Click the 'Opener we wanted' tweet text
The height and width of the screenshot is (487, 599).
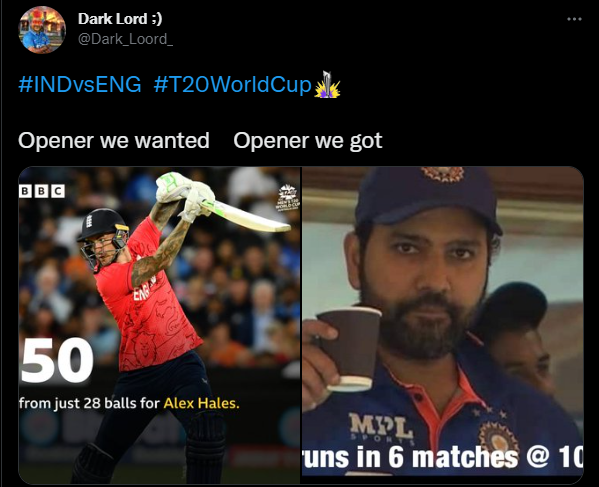pos(114,141)
